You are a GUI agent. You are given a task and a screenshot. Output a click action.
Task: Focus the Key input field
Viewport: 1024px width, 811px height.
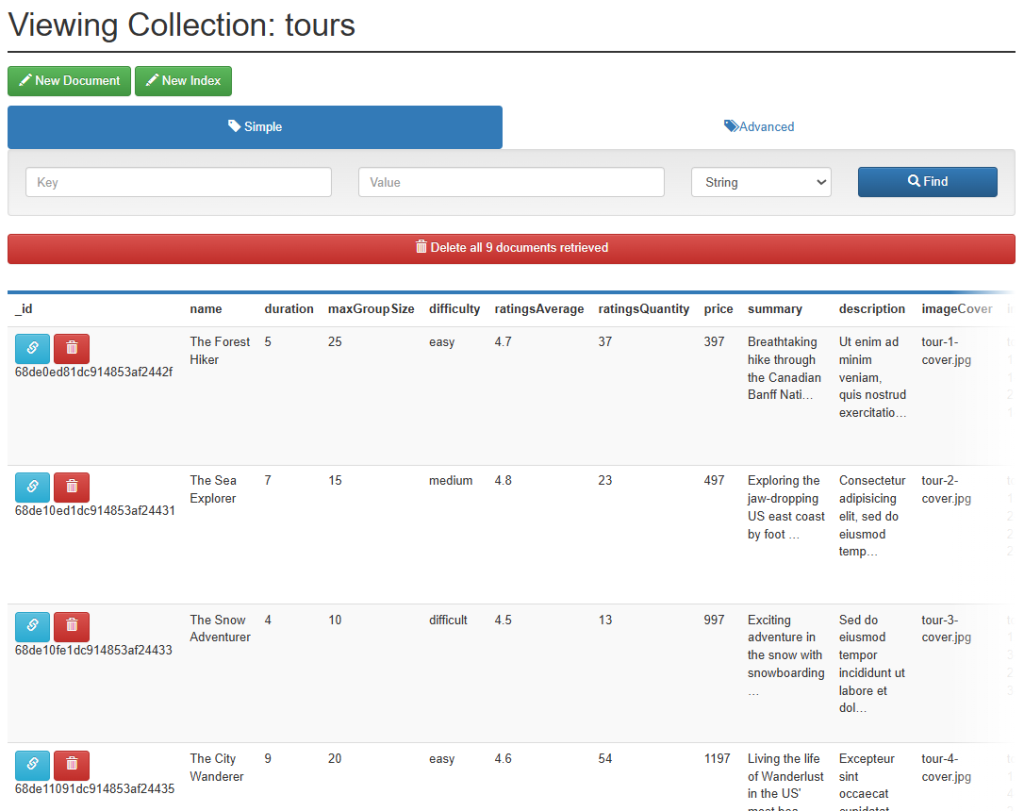coord(178,182)
